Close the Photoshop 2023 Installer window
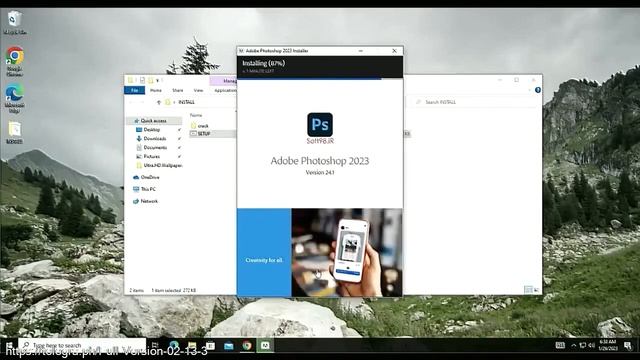 pos(395,51)
